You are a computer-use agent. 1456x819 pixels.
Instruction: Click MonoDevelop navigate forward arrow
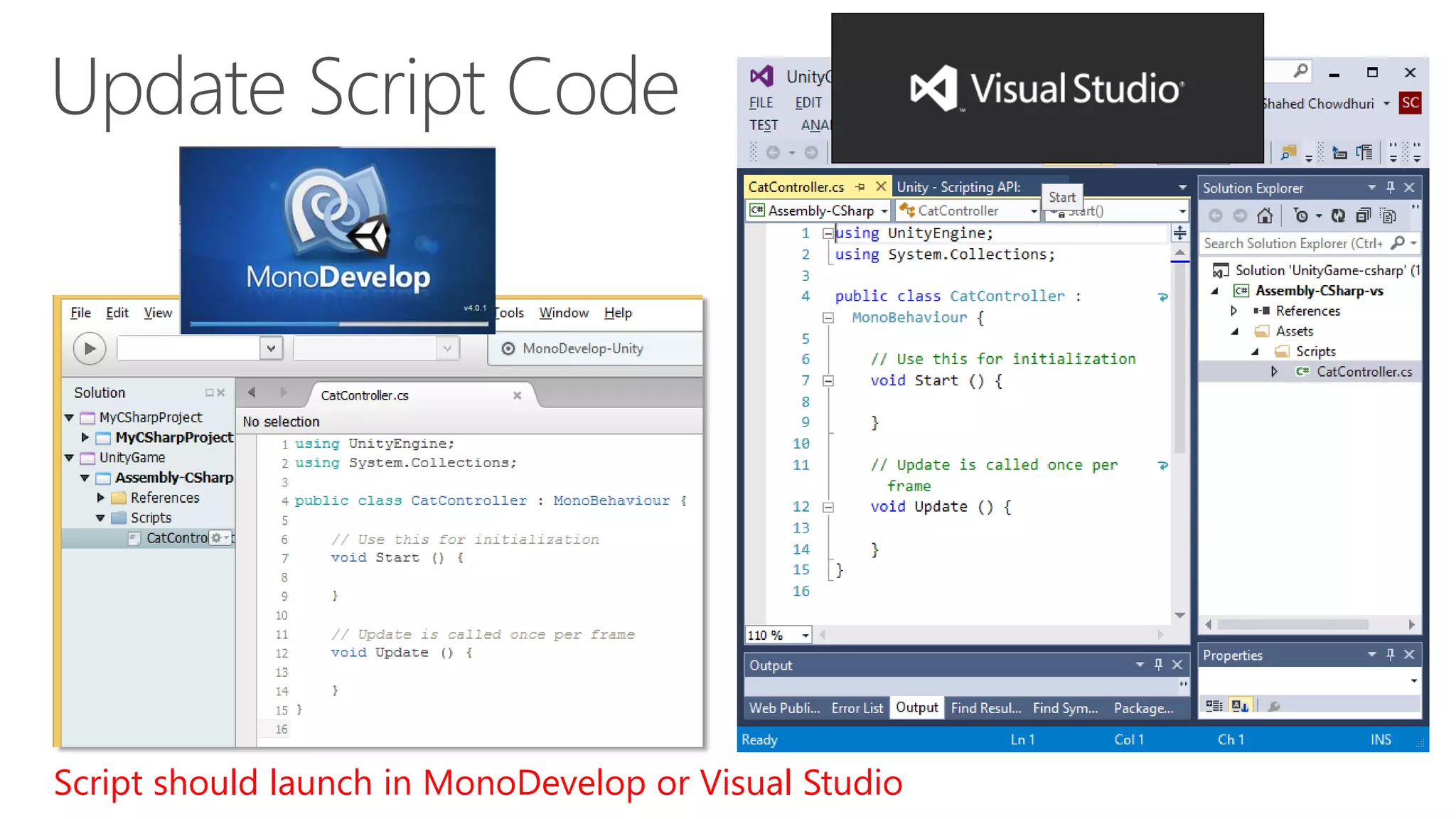[284, 392]
